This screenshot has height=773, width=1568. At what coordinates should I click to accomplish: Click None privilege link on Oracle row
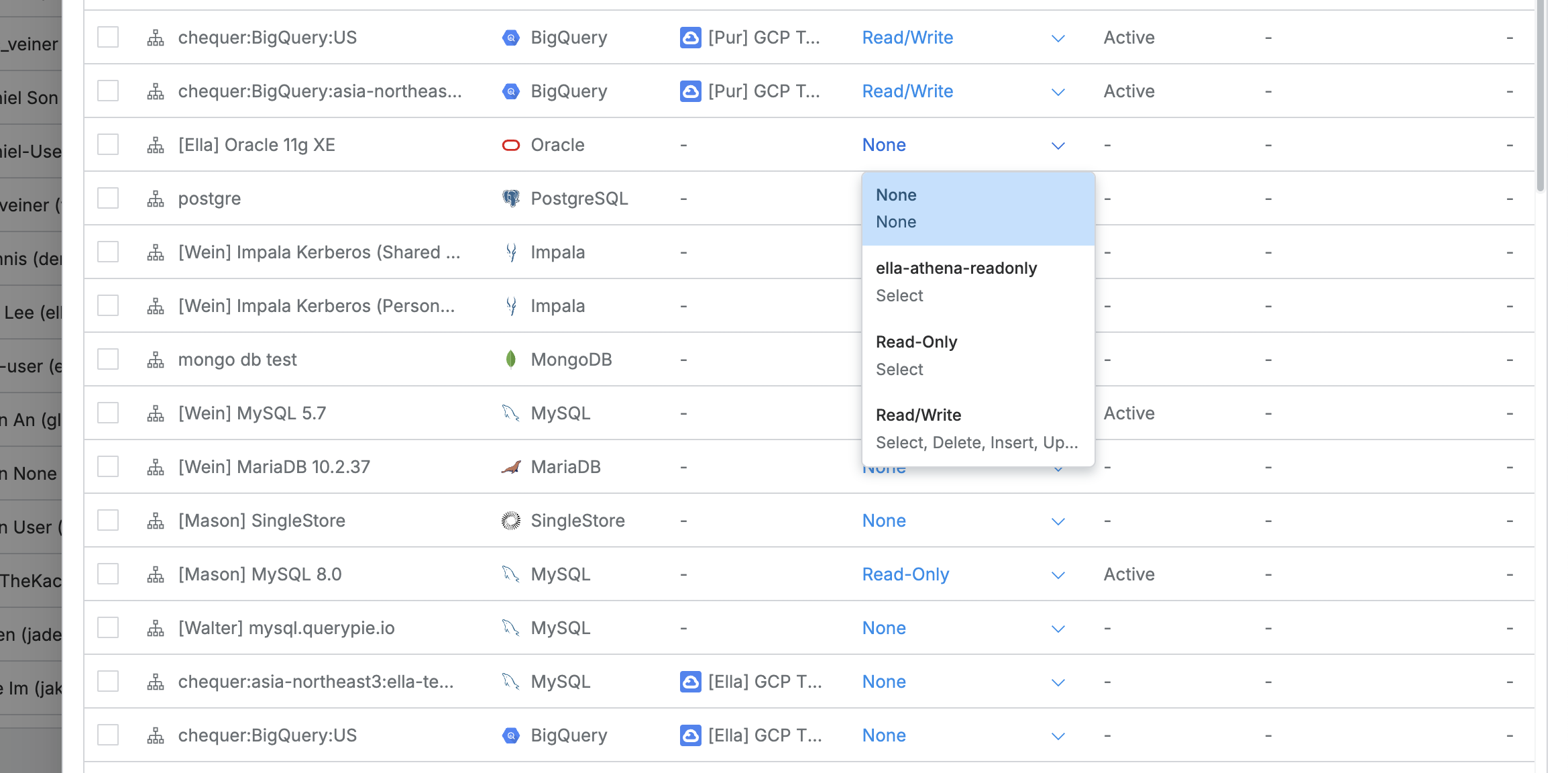click(884, 145)
